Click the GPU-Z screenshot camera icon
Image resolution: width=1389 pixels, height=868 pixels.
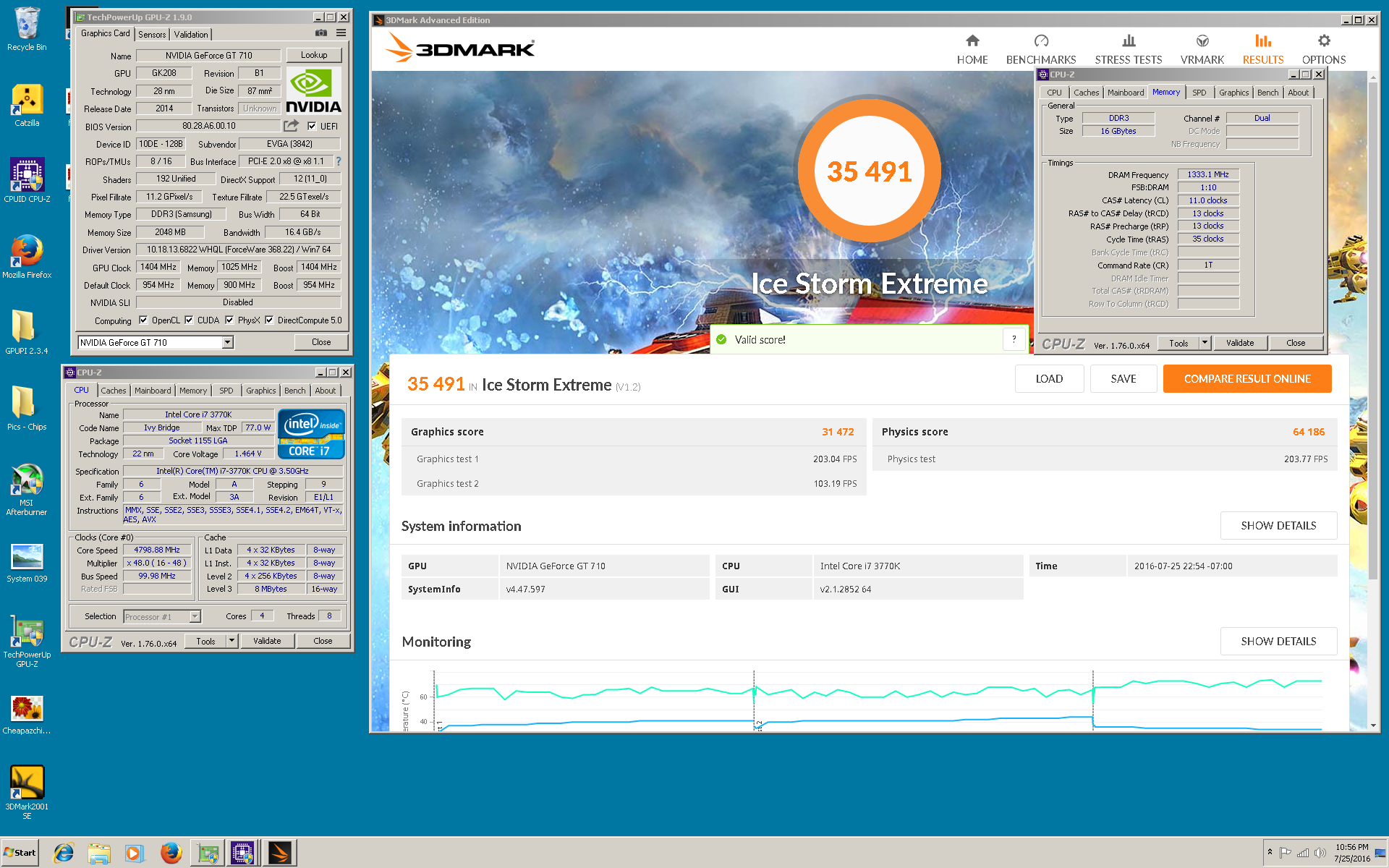pos(321,33)
